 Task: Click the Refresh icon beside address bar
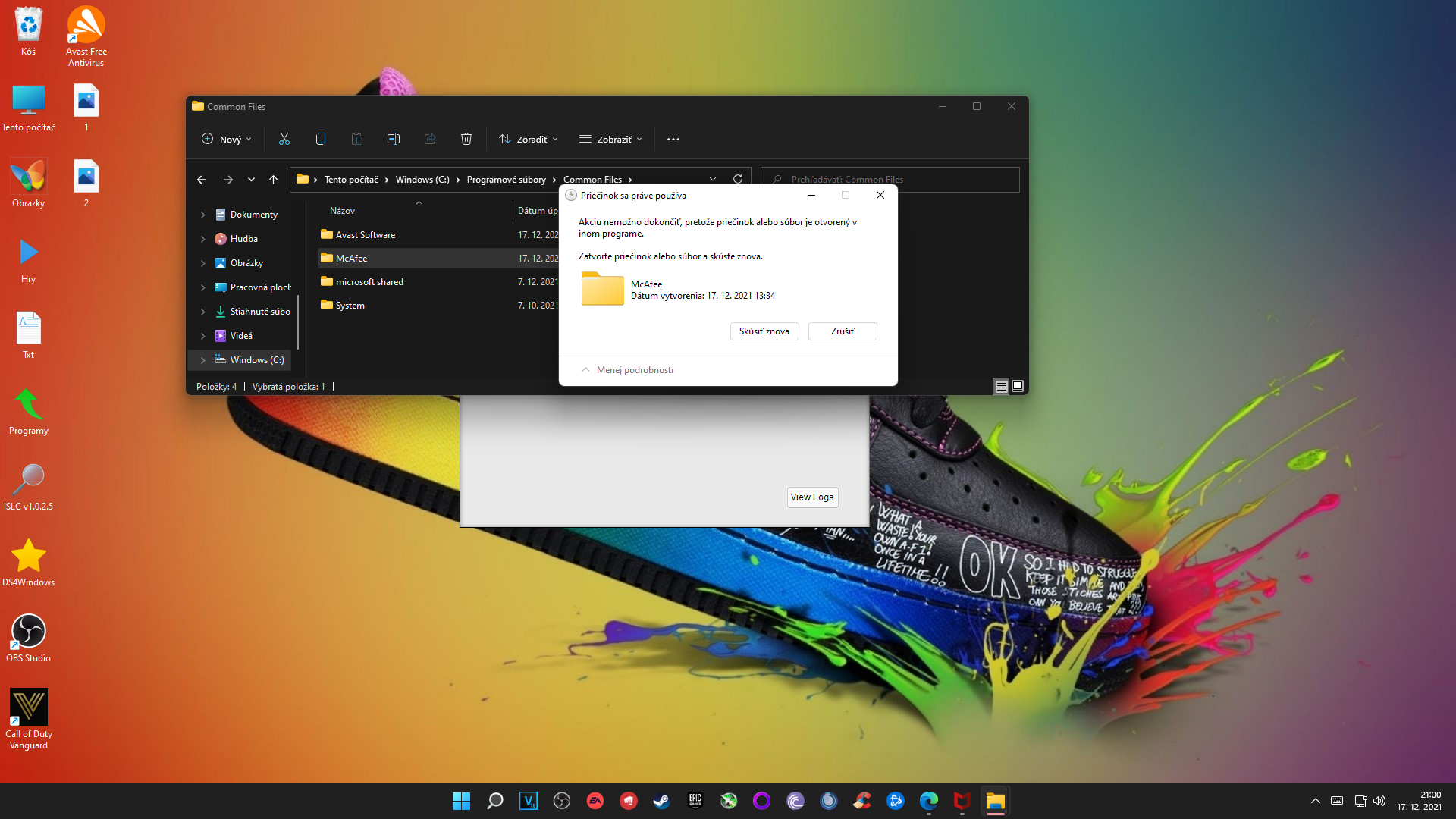[738, 179]
